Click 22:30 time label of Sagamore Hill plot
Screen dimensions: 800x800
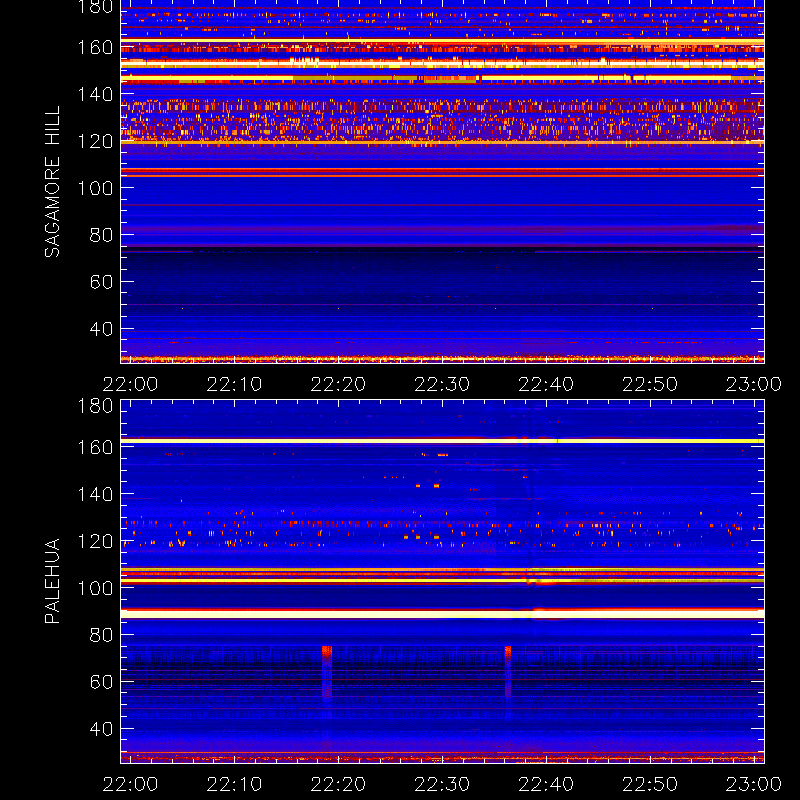[442, 384]
